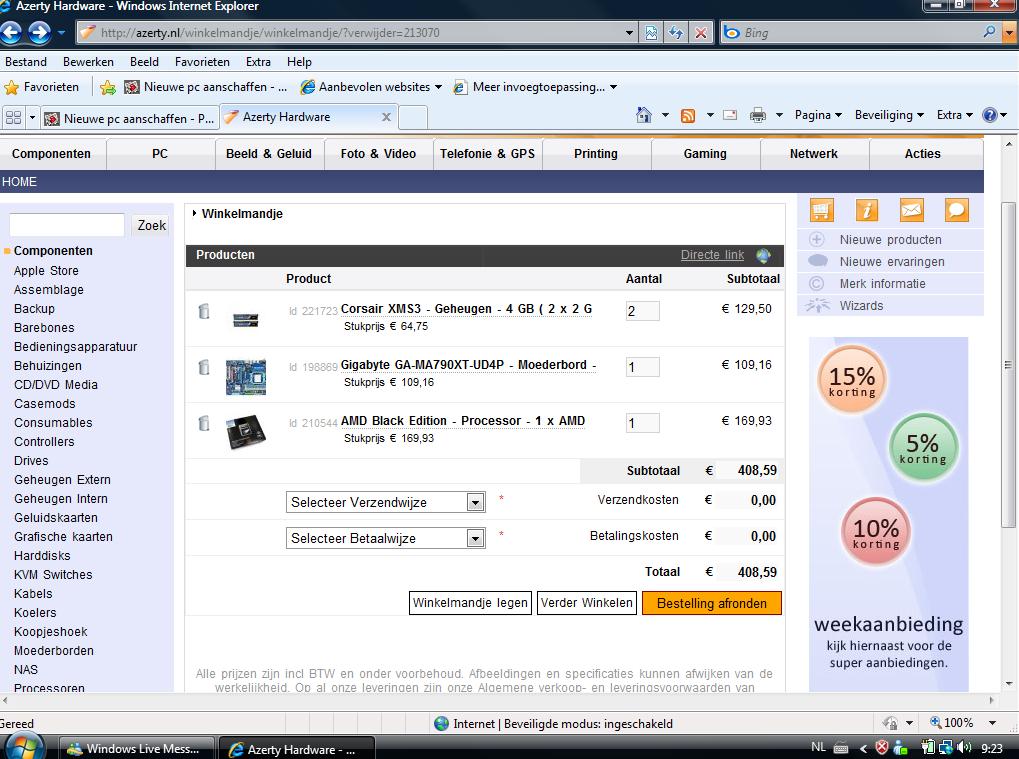Open the Extra command bar dropdown

click(955, 115)
